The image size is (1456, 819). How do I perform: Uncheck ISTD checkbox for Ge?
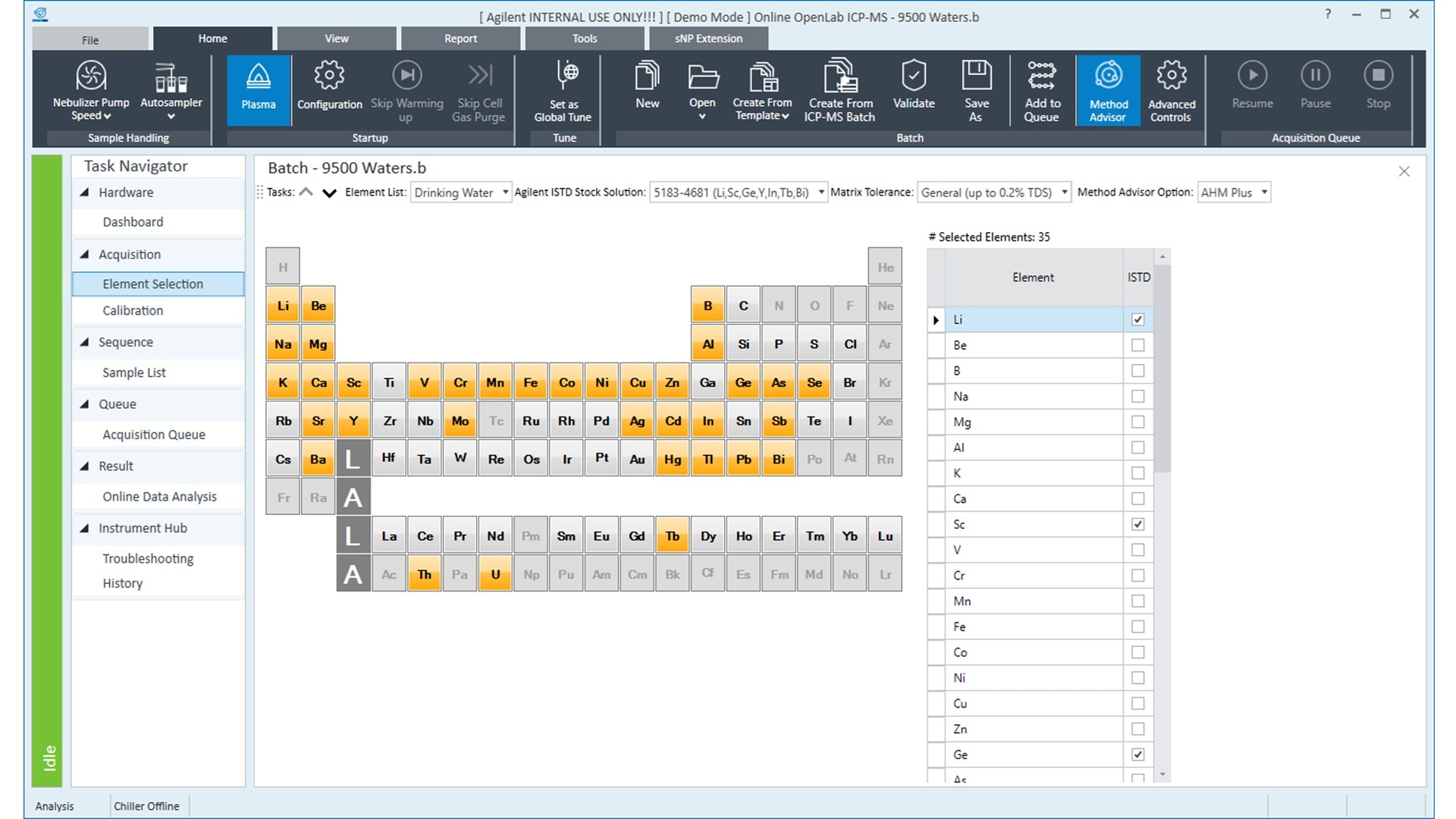(1137, 755)
